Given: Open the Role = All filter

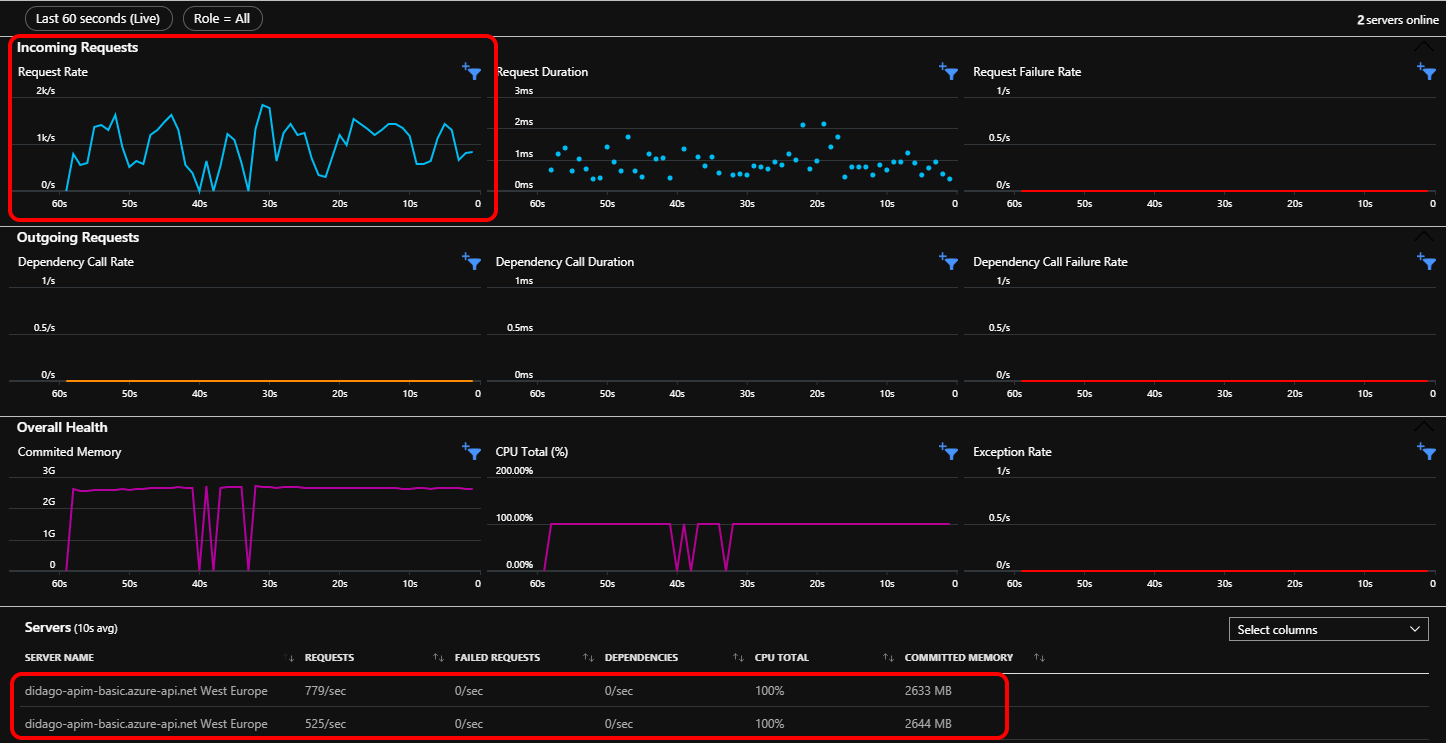Looking at the screenshot, I should pos(222,18).
